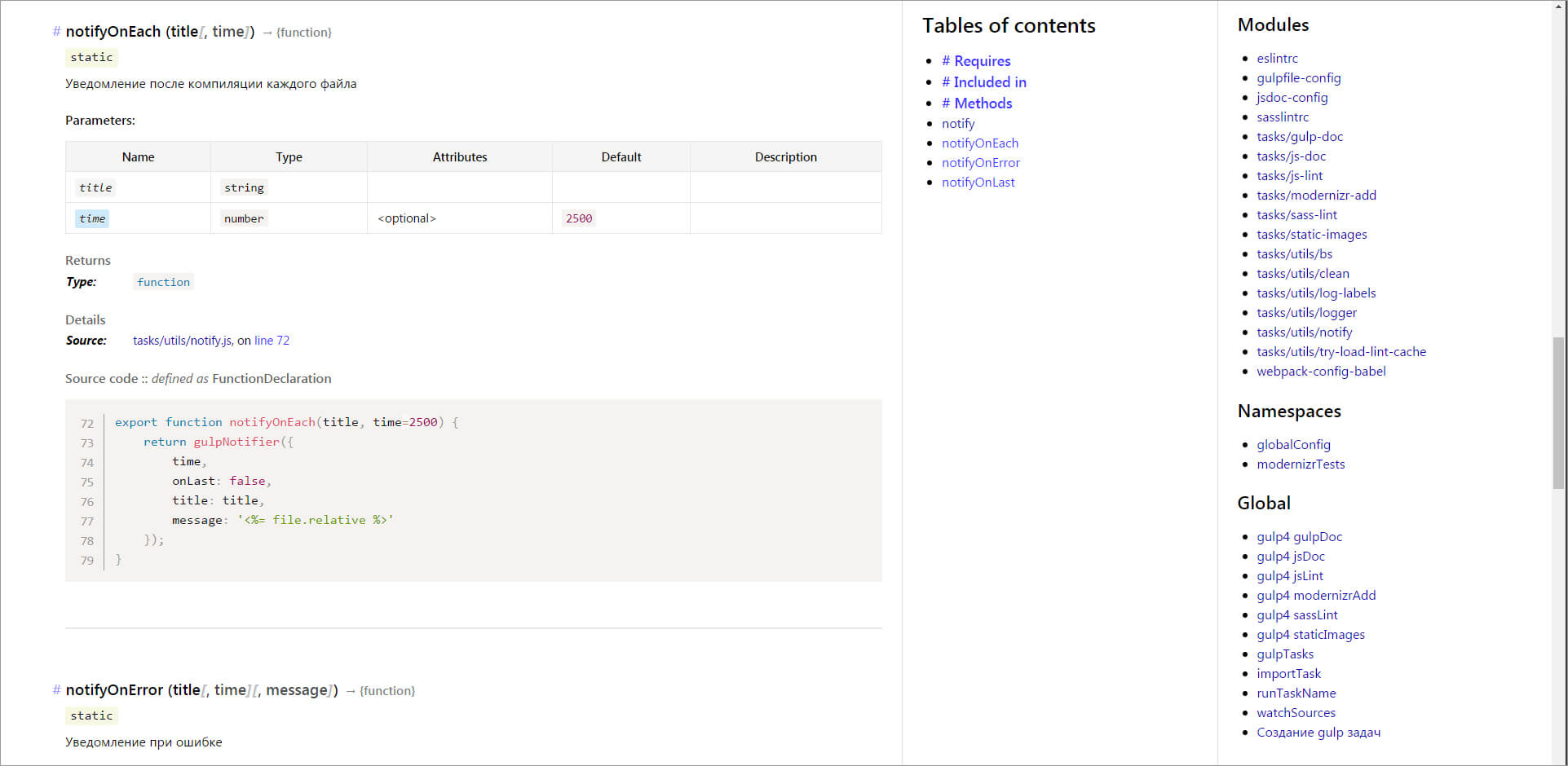Open the tasks/utils/clean module
Viewport: 1568px width, 766px height.
(1303, 274)
